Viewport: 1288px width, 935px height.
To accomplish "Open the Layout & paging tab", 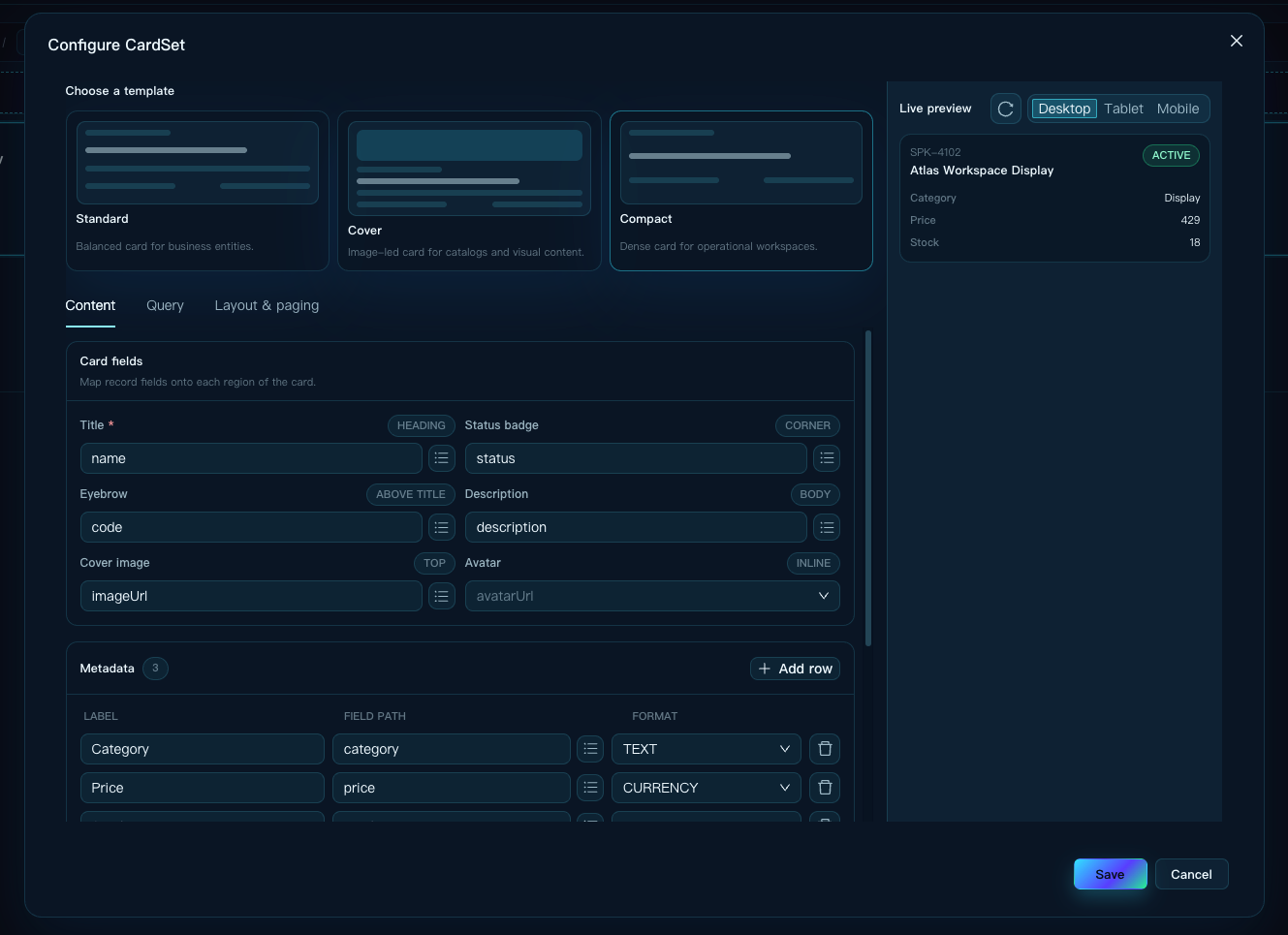I will (x=267, y=305).
